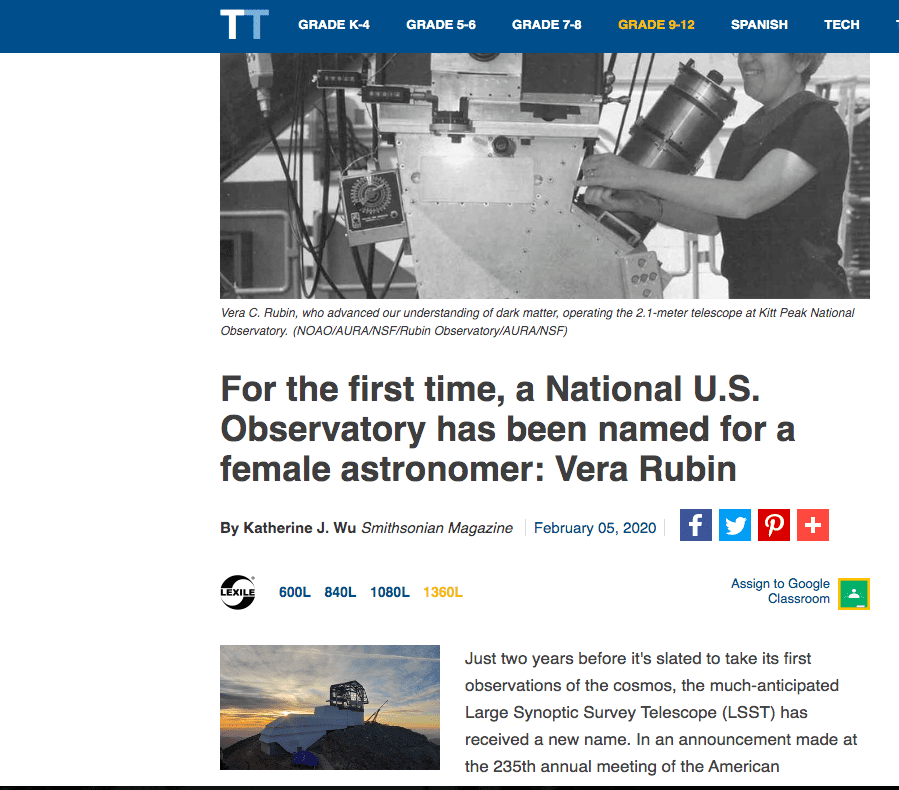This screenshot has height=790, width=899.
Task: Open more sharing options plus icon
Action: [x=812, y=525]
